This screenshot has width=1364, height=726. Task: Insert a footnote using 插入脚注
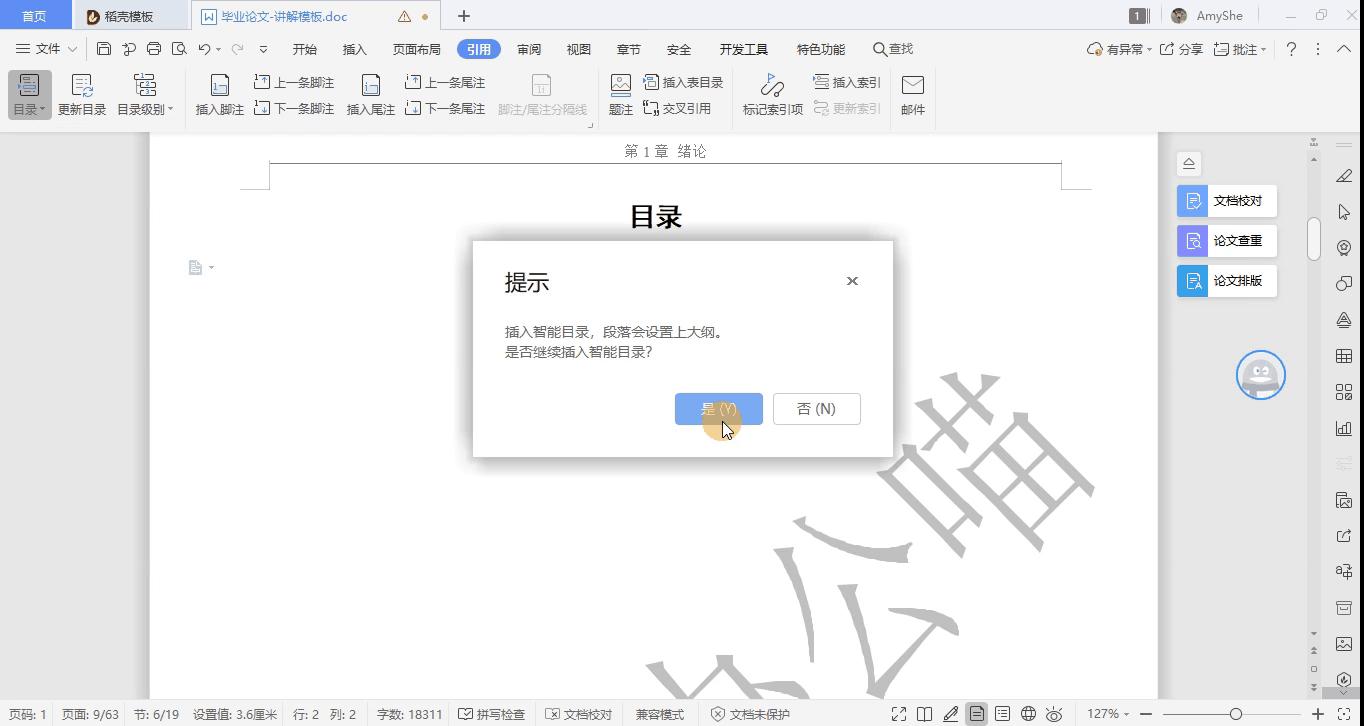coord(218,95)
